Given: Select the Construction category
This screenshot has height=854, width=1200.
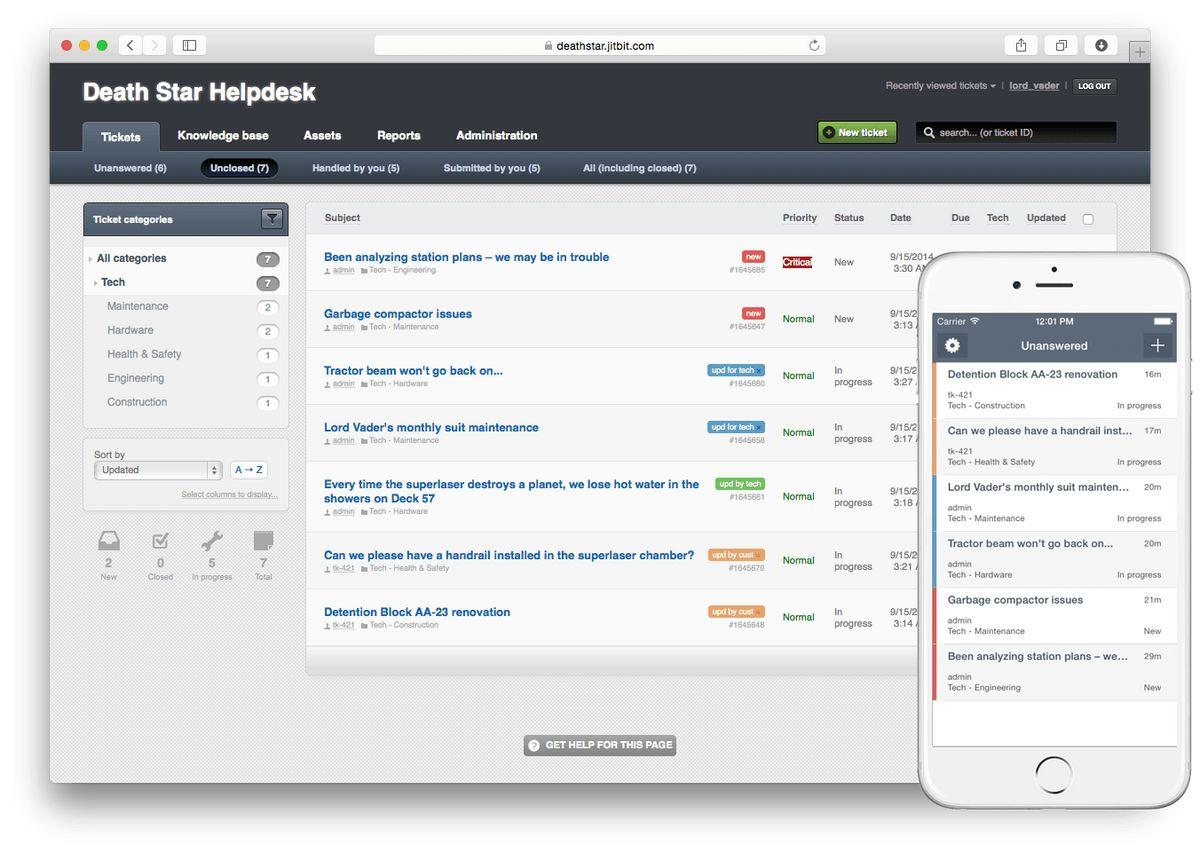Looking at the screenshot, I should (x=138, y=402).
